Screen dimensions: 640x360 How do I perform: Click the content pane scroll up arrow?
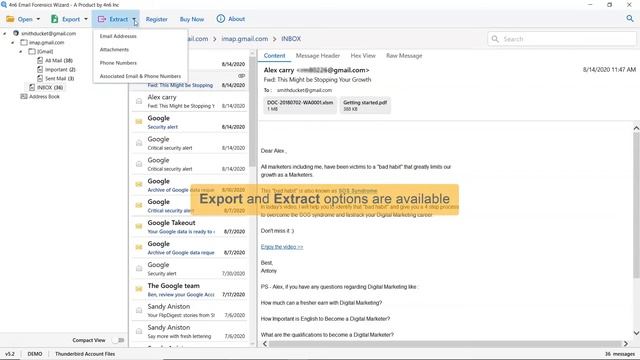pyautogui.click(x=636, y=128)
